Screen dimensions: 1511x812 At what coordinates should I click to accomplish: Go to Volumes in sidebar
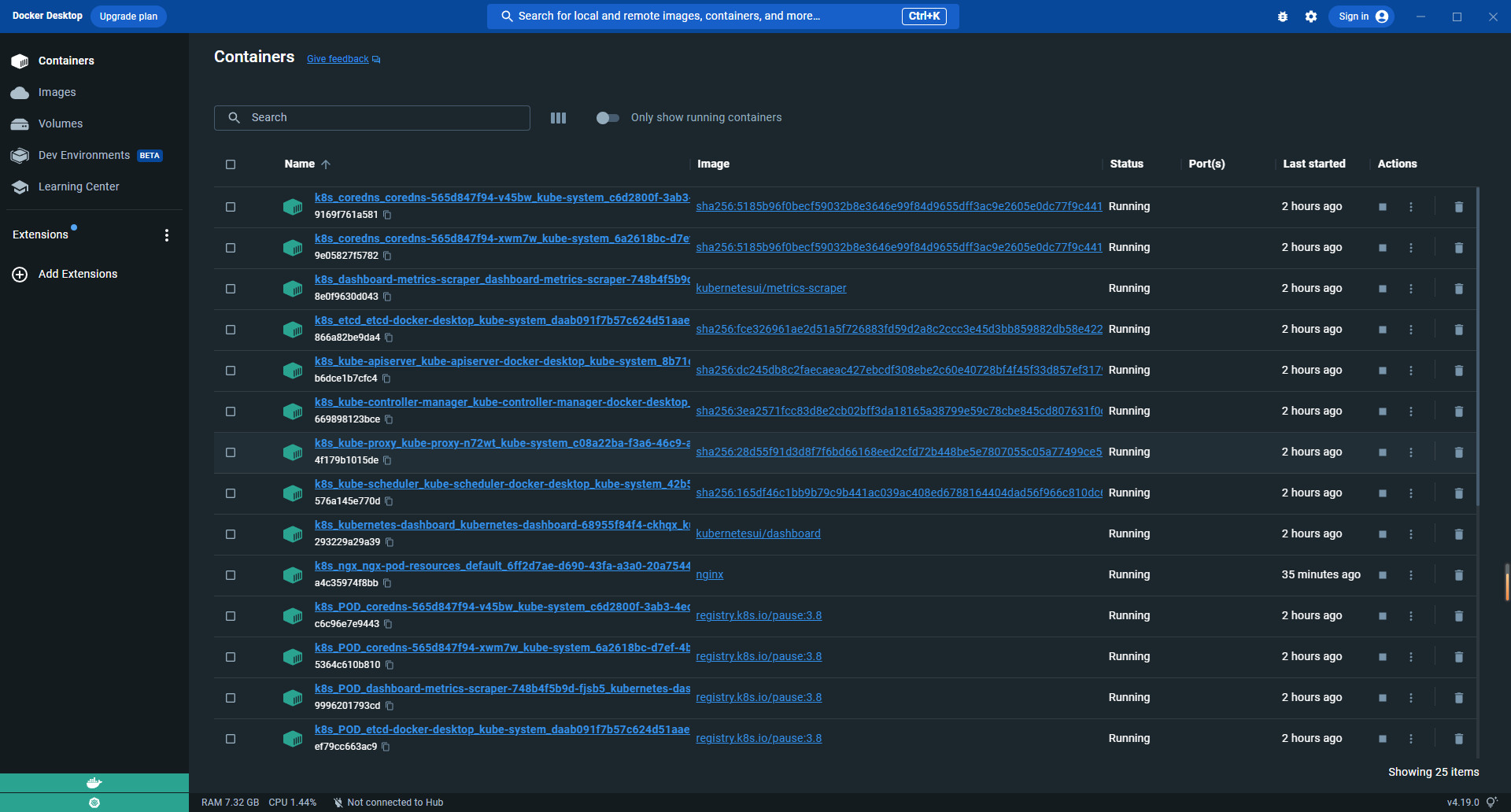click(94, 124)
